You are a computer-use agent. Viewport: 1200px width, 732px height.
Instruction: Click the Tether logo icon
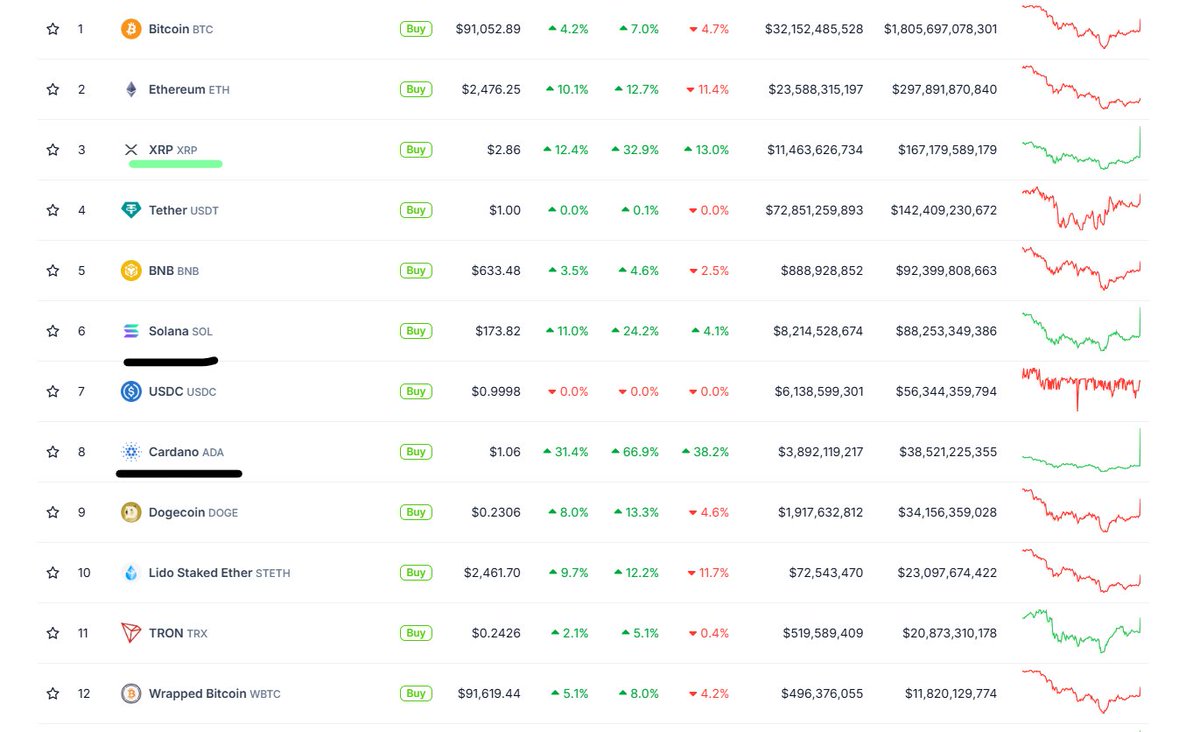click(131, 210)
